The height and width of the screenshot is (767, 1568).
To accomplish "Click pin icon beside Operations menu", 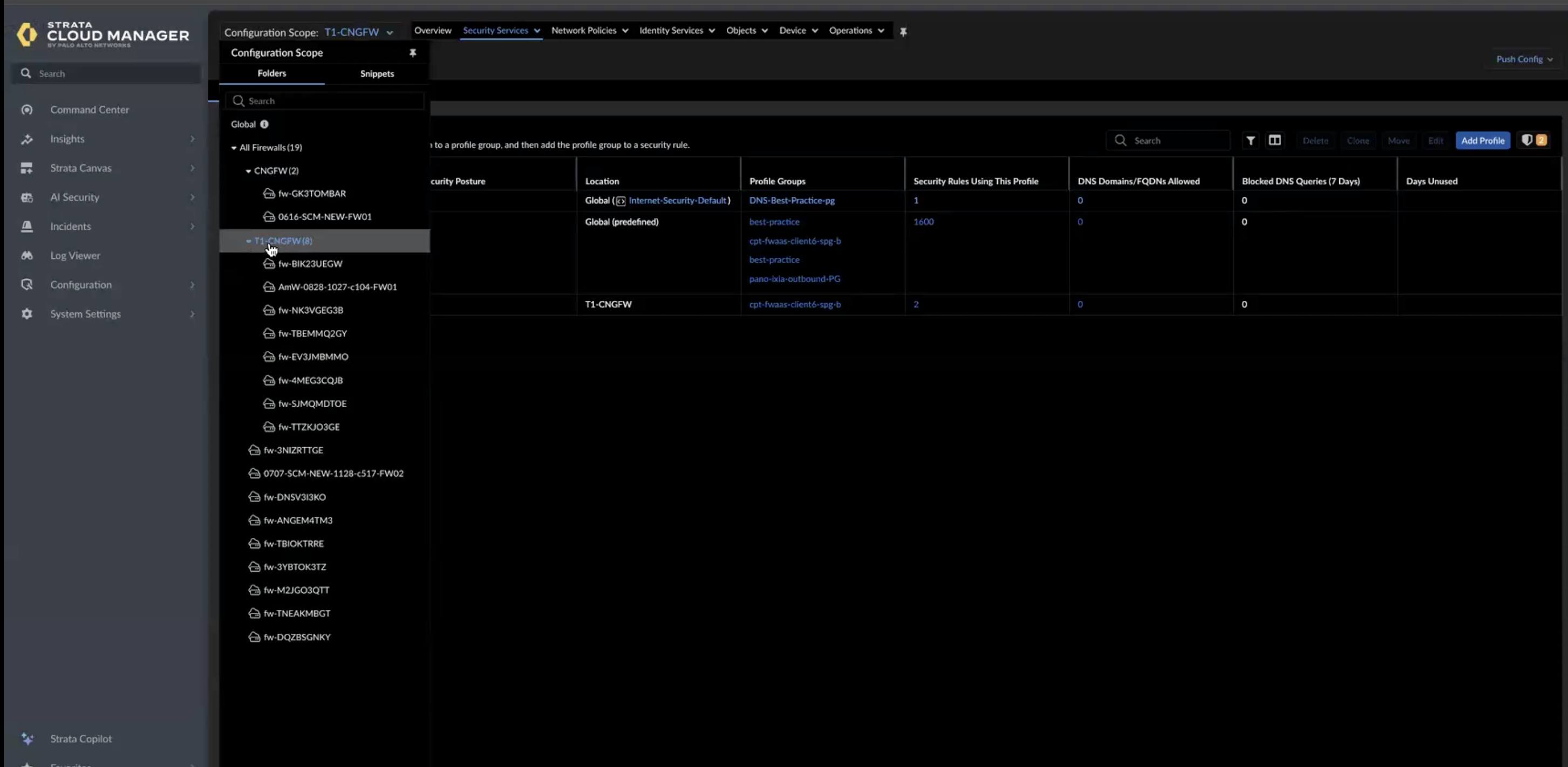I will (903, 32).
